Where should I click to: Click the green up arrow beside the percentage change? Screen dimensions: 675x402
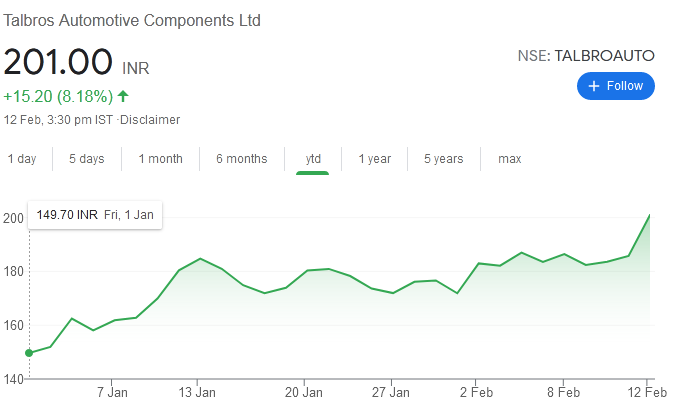123,97
